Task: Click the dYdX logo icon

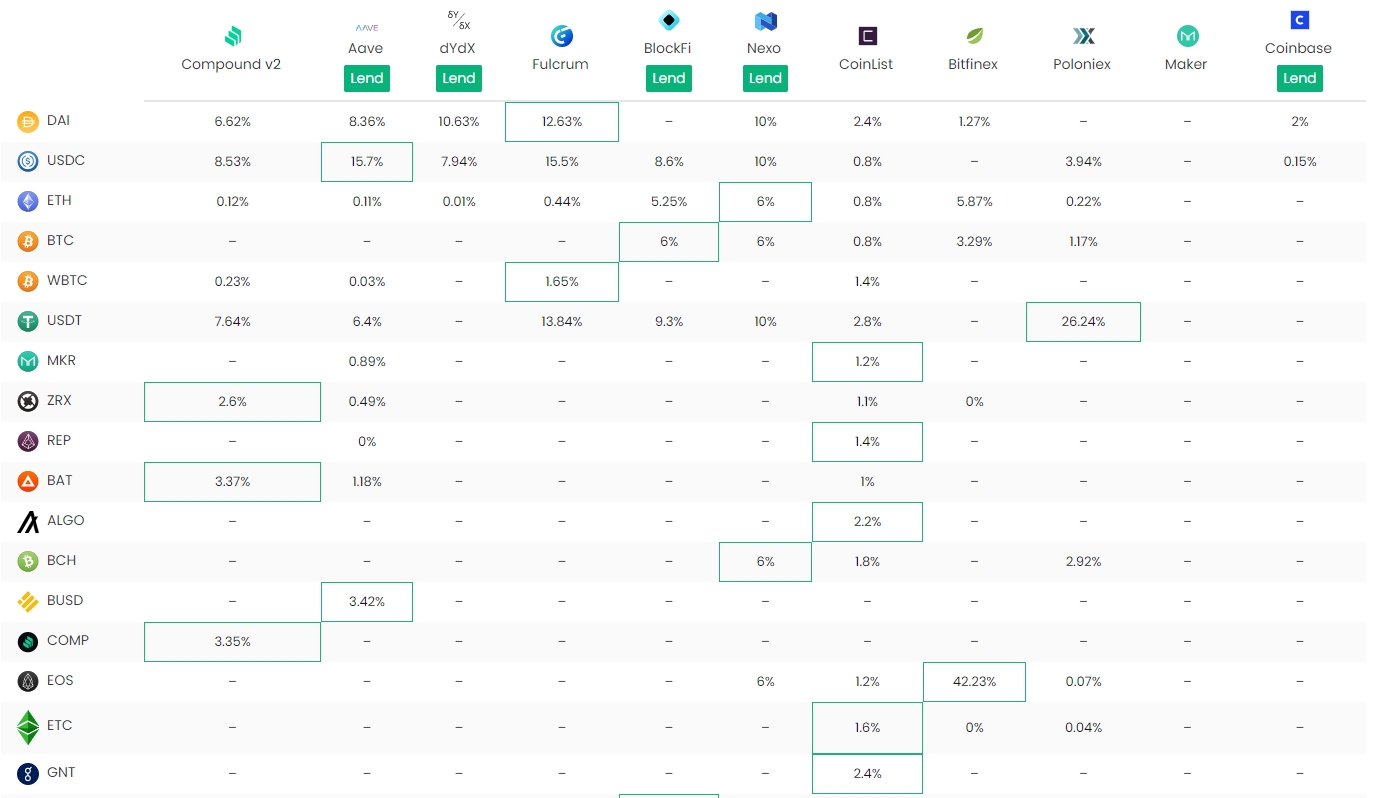Action: (459, 20)
